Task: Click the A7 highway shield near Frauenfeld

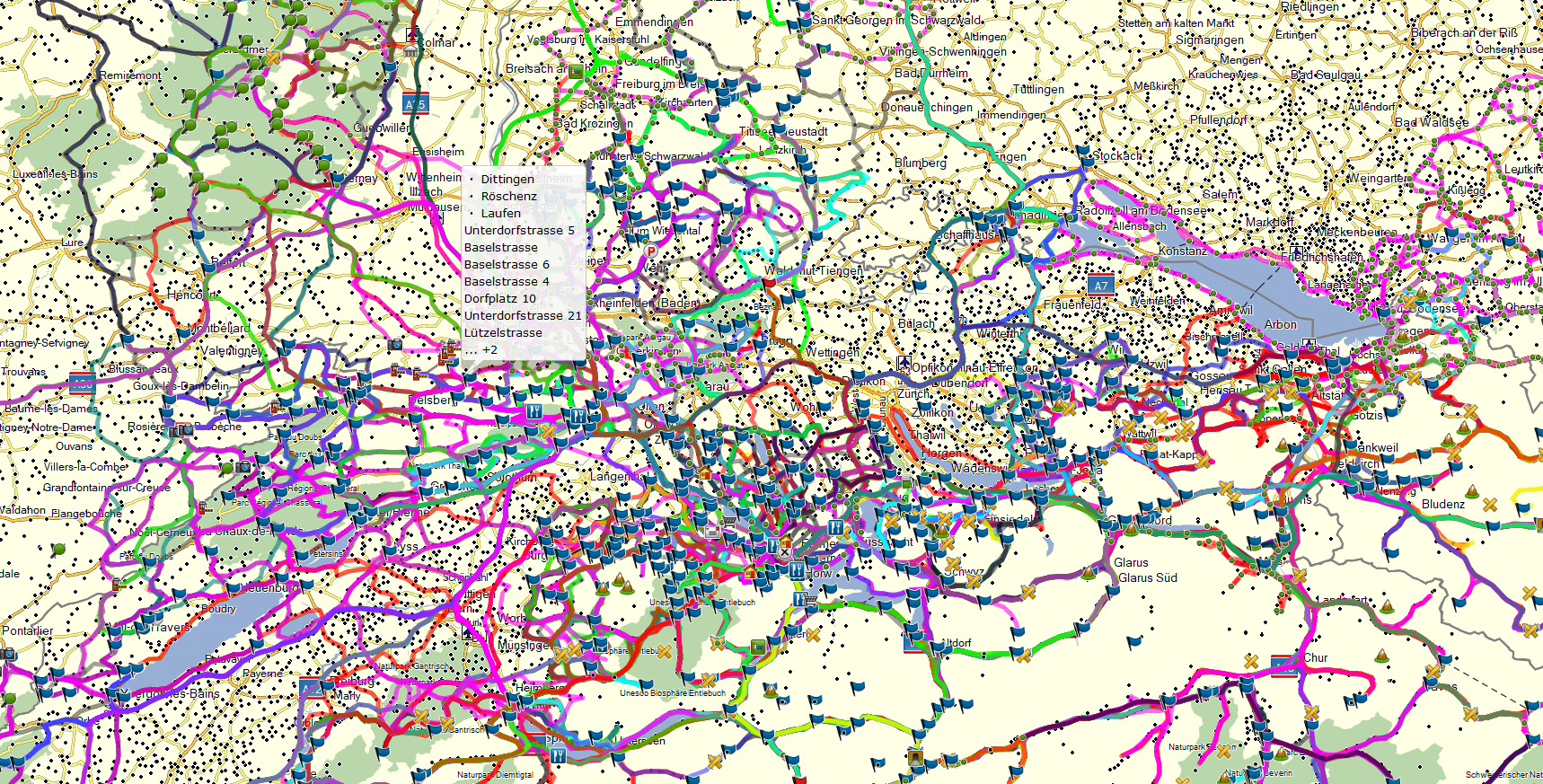Action: click(x=1100, y=286)
